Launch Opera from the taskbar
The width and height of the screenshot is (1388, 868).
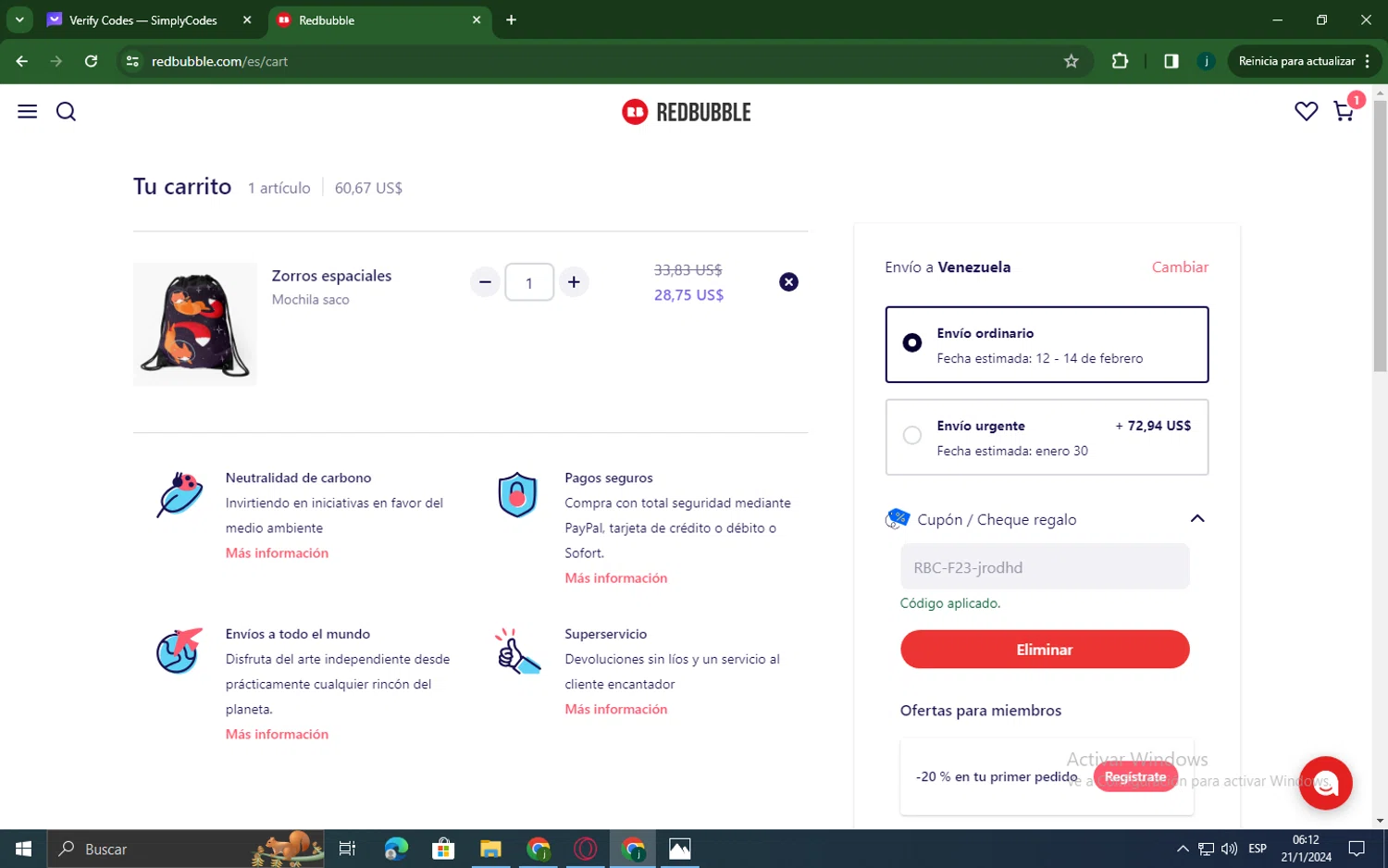(586, 849)
